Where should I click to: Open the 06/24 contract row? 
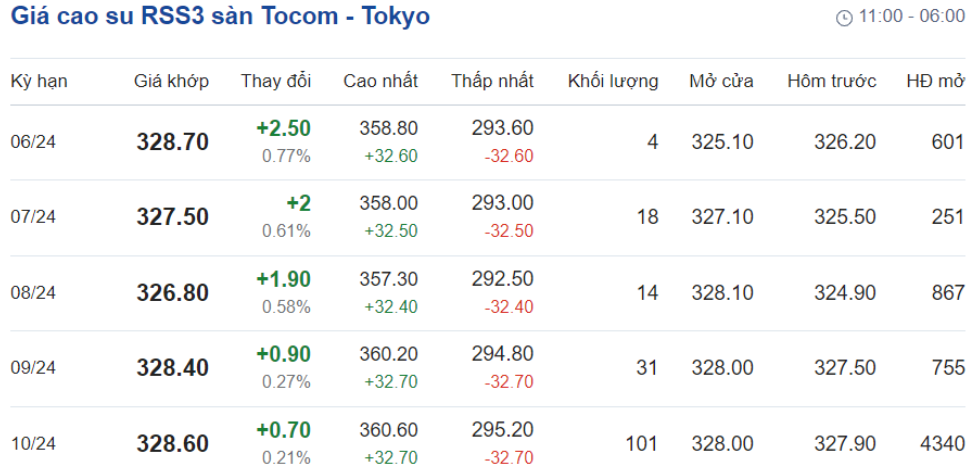[488, 143]
